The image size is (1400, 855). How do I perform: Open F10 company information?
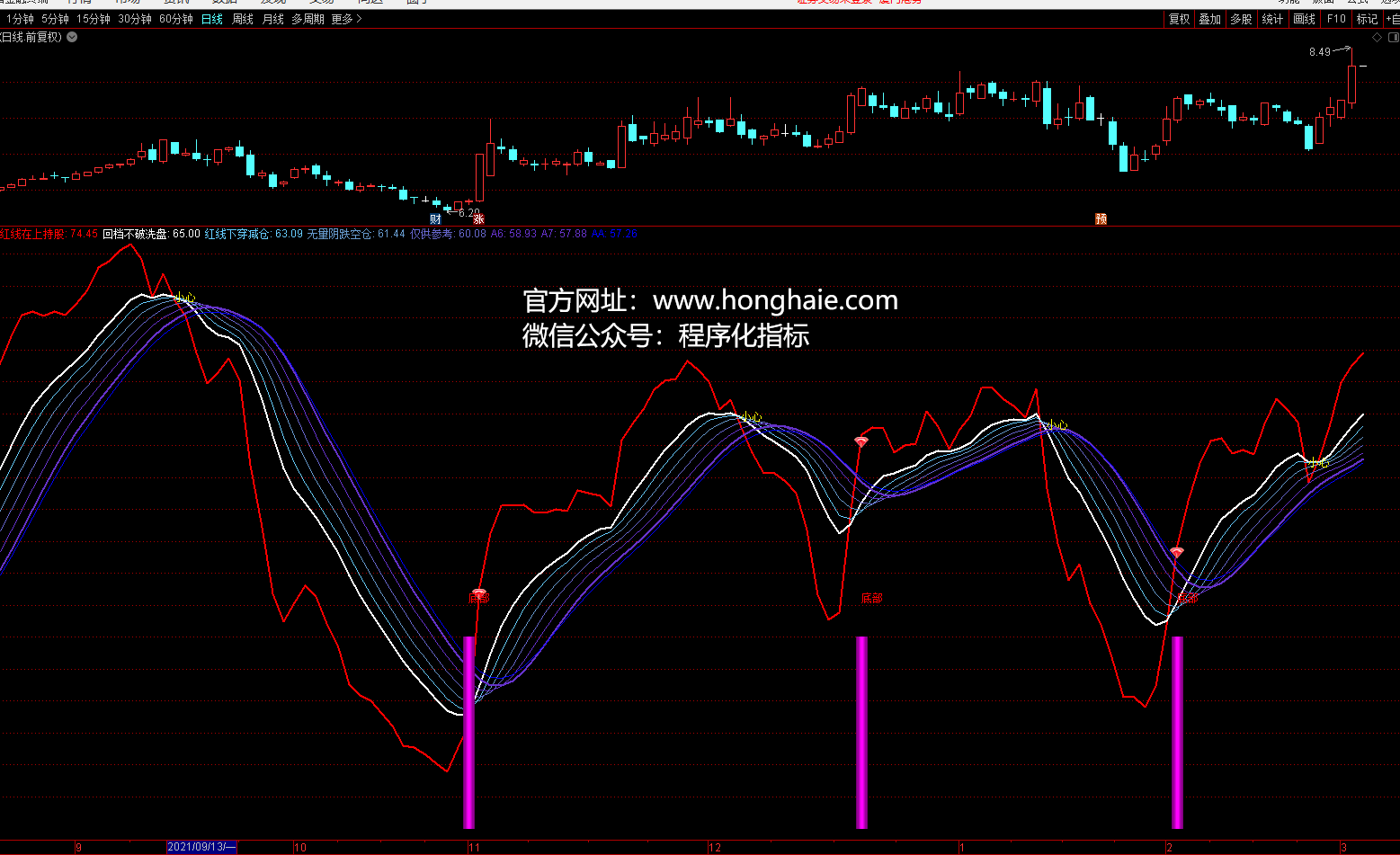click(1336, 19)
